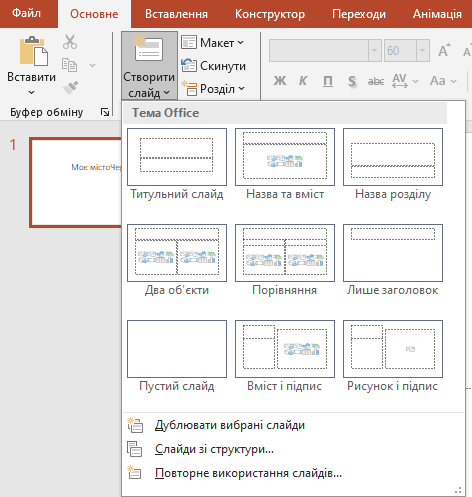The height and width of the screenshot is (497, 472).
Task: Click the Copy icon in clipboard group
Action: [x=69, y=65]
